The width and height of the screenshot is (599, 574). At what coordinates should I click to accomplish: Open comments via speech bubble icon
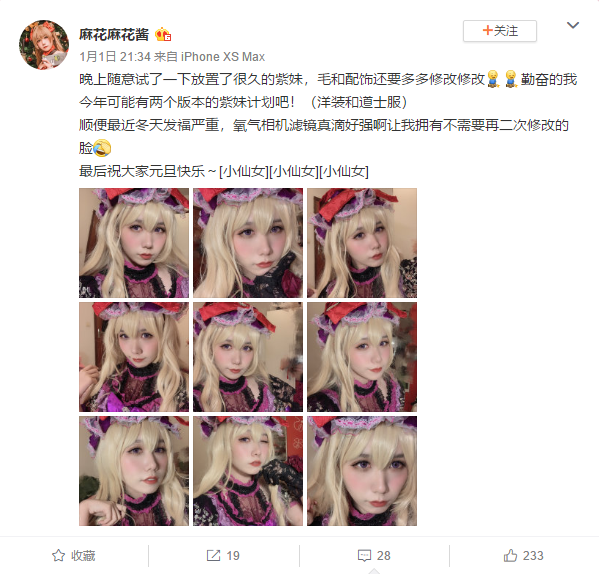(364, 555)
